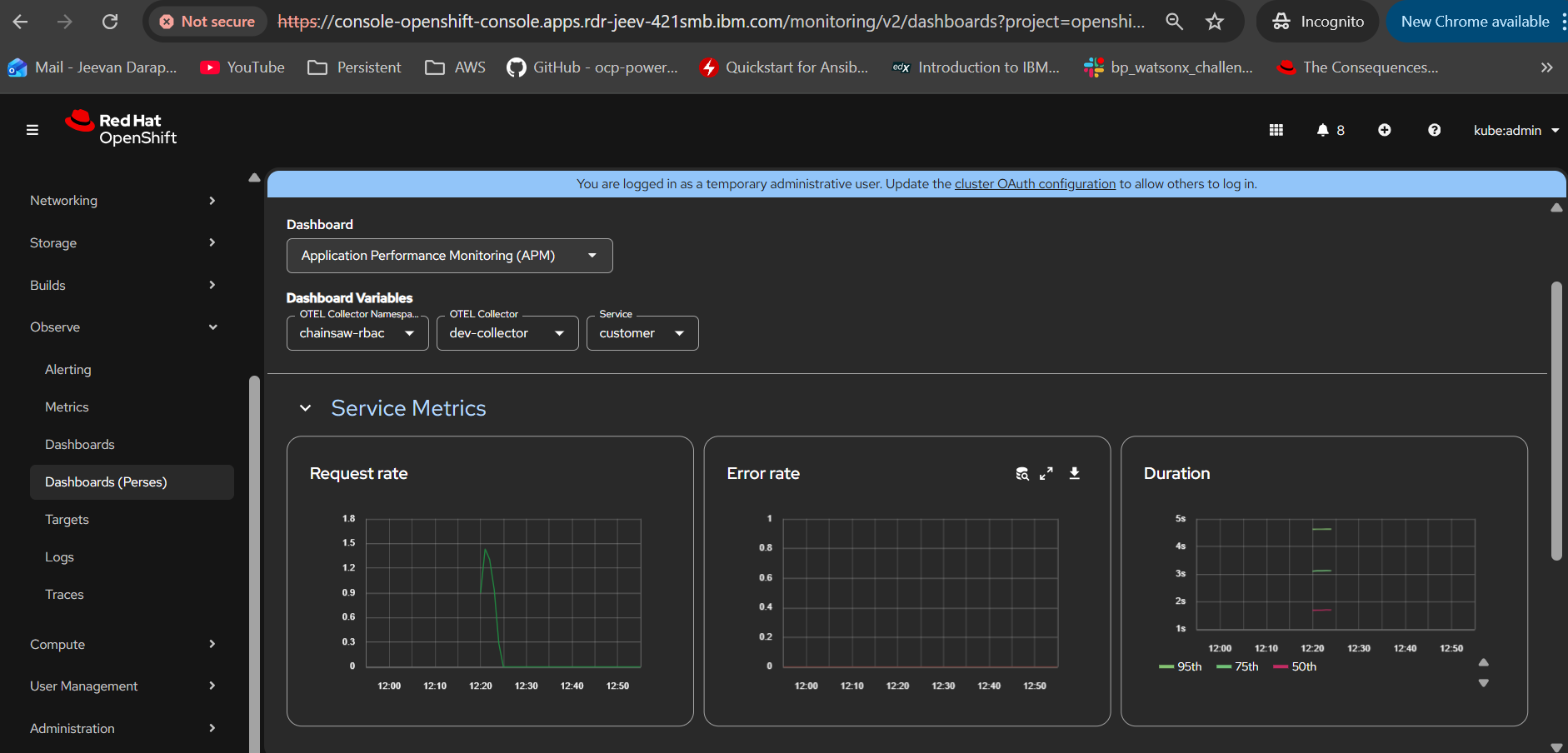The height and width of the screenshot is (753, 1568).
Task: Toggle the hamburger navigation menu
Action: point(32,130)
